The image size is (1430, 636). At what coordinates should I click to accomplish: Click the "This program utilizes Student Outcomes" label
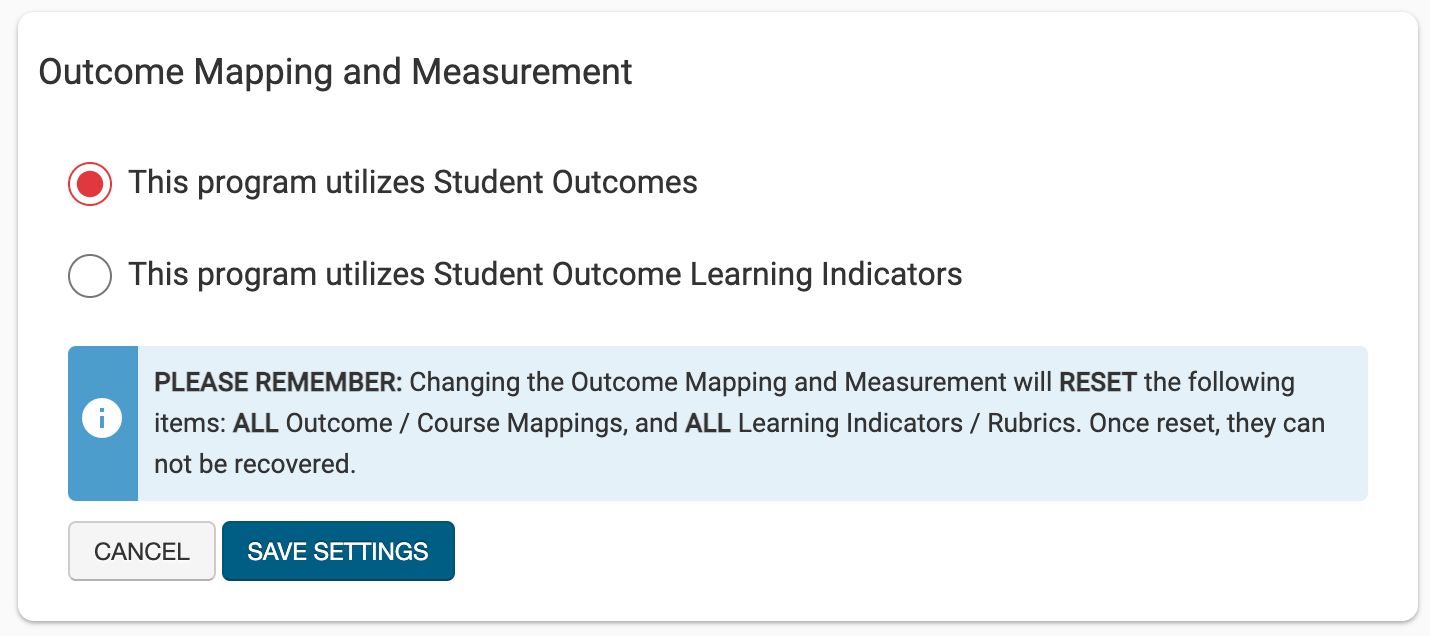pyautogui.click(x=412, y=183)
